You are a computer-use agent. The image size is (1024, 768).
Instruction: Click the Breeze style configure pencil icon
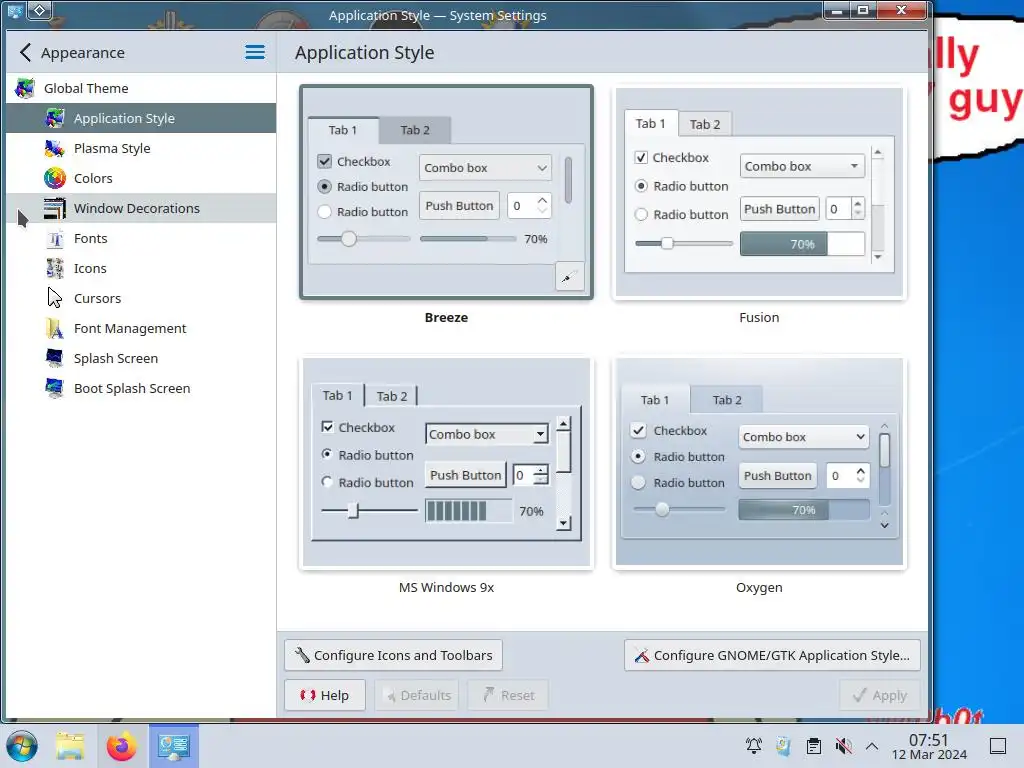point(569,277)
